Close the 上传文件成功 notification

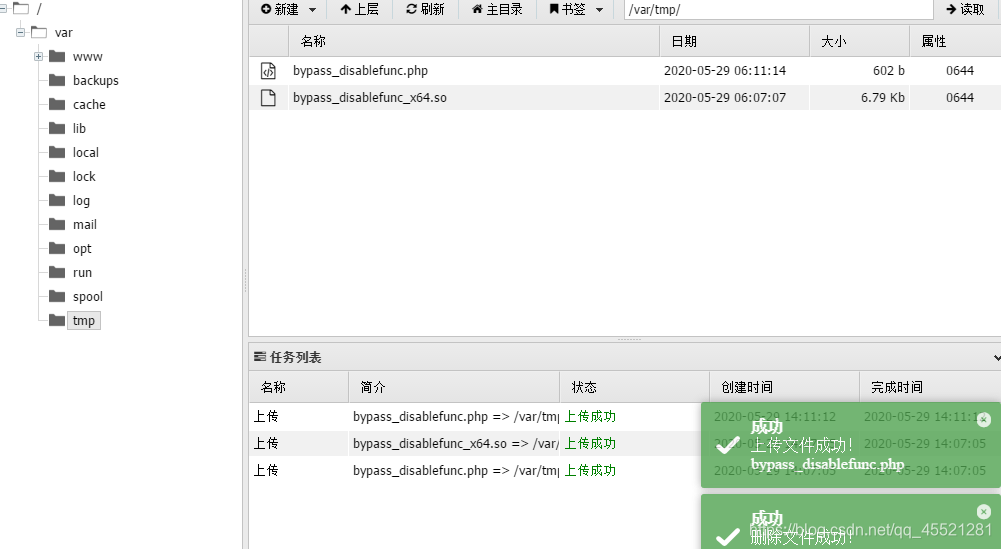click(x=984, y=419)
